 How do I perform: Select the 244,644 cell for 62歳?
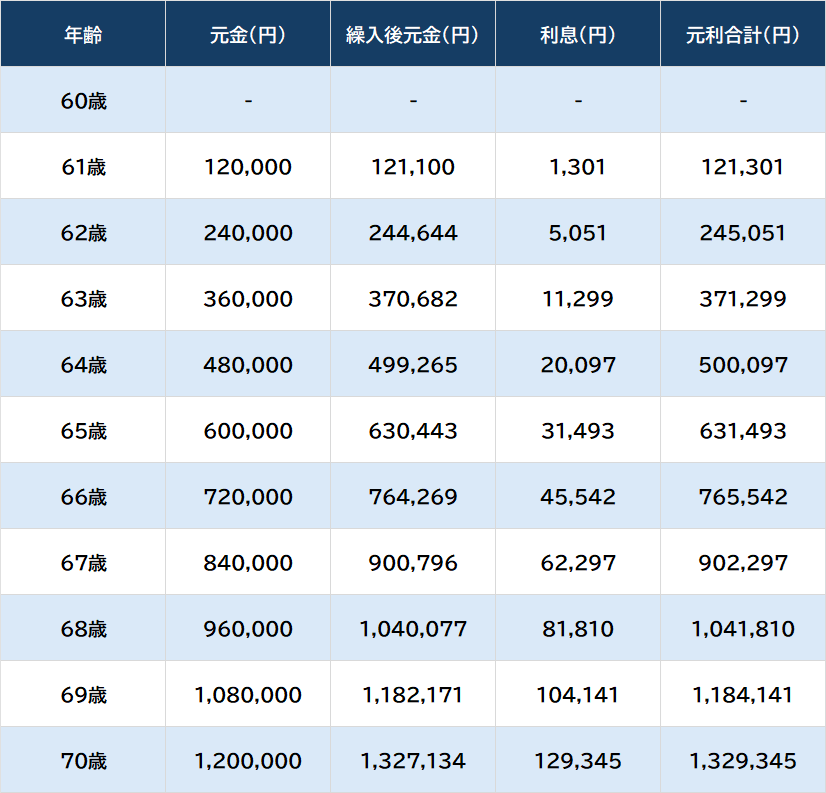(413, 233)
